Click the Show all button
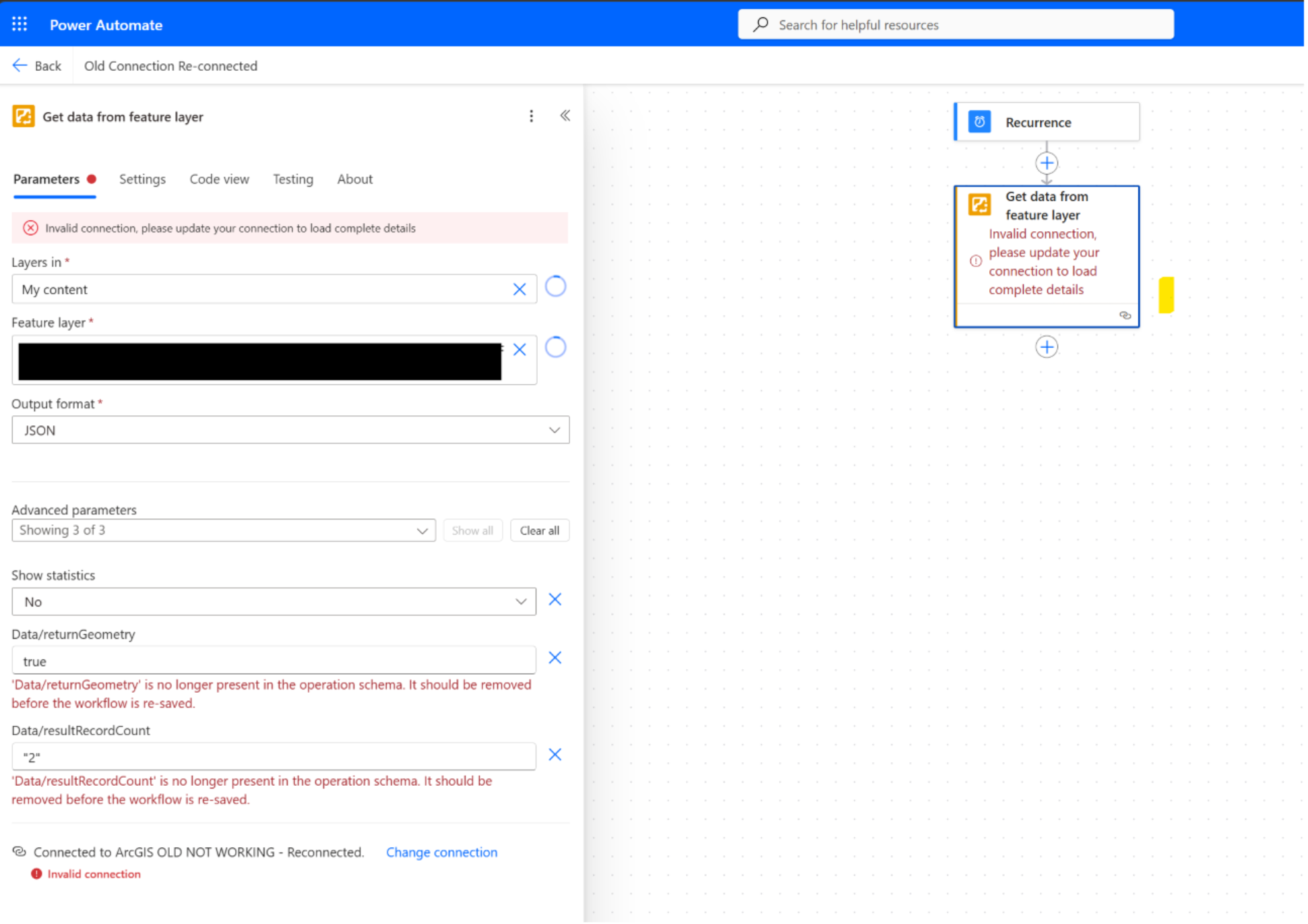This screenshot has width=1308, height=924. pos(472,530)
